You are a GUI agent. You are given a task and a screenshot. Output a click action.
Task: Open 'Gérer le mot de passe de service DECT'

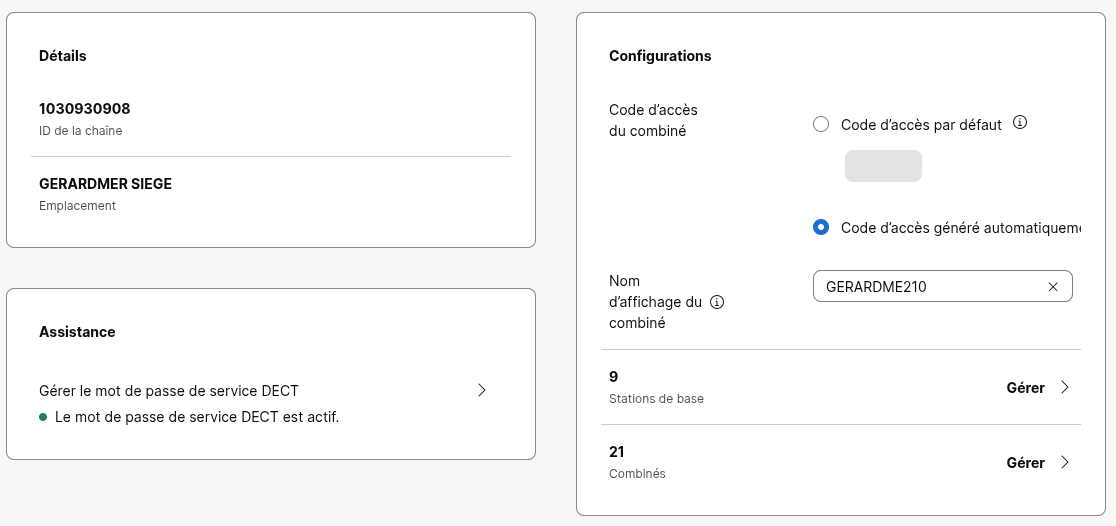coord(169,391)
